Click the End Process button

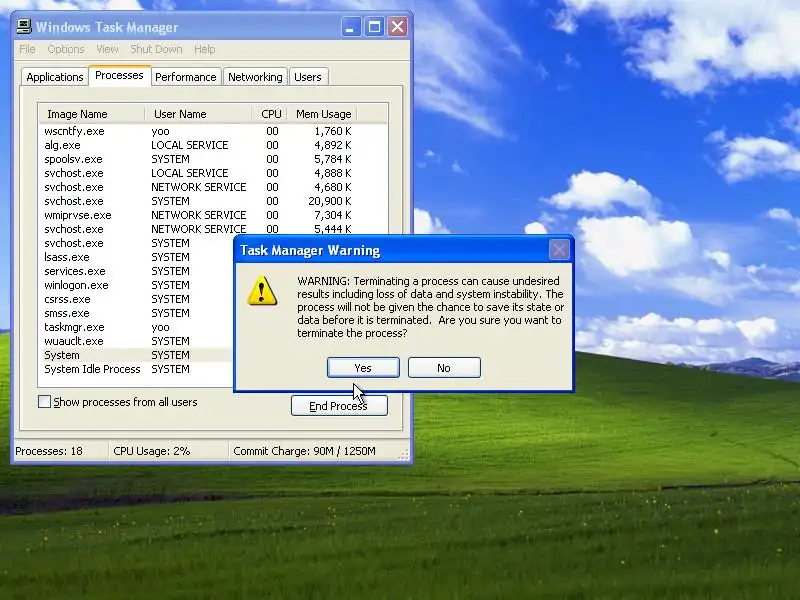coord(339,406)
